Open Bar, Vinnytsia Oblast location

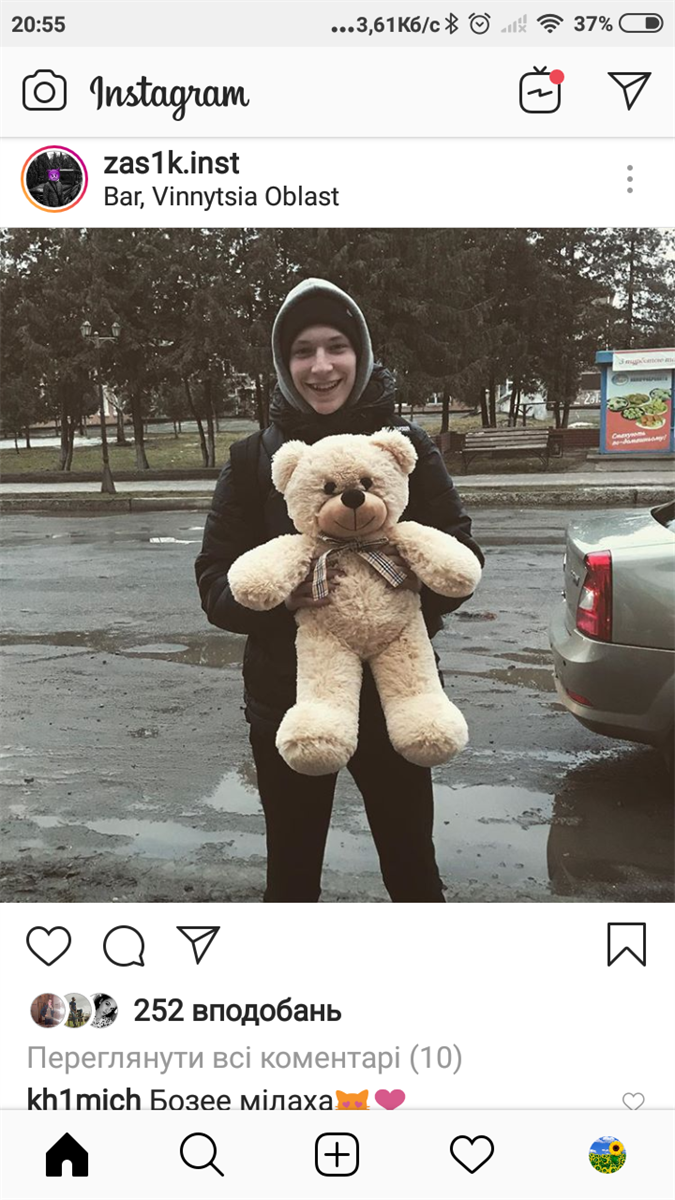point(221,196)
